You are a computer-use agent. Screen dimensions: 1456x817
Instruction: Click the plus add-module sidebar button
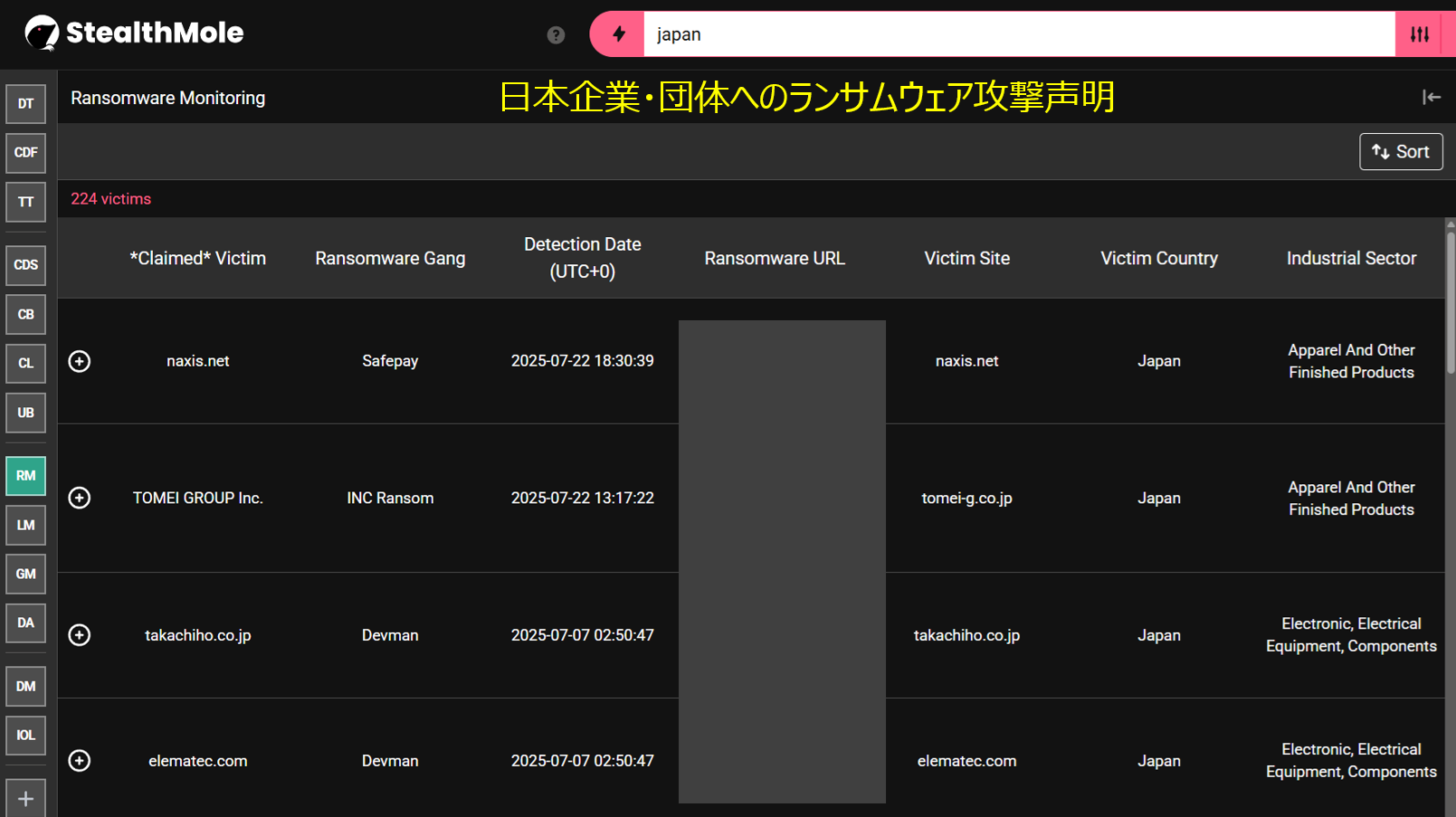pos(25,799)
